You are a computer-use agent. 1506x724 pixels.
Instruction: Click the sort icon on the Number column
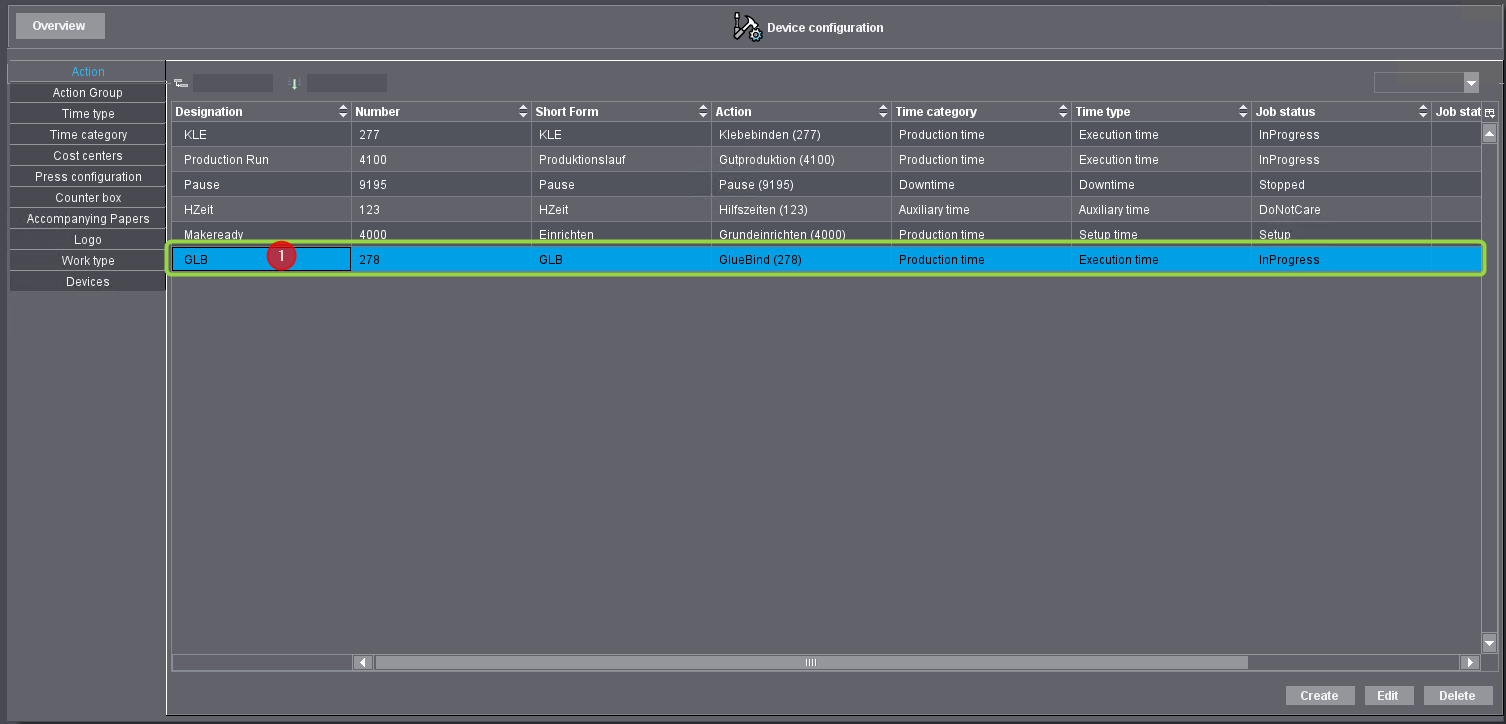coord(522,111)
